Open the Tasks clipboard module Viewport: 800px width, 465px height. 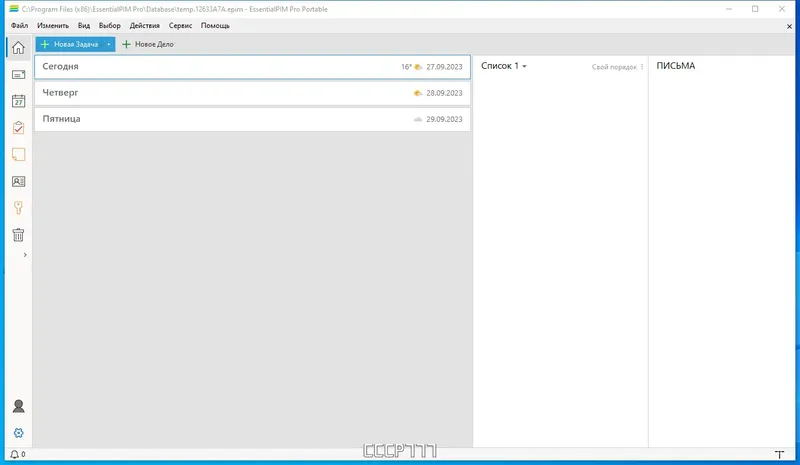18,128
